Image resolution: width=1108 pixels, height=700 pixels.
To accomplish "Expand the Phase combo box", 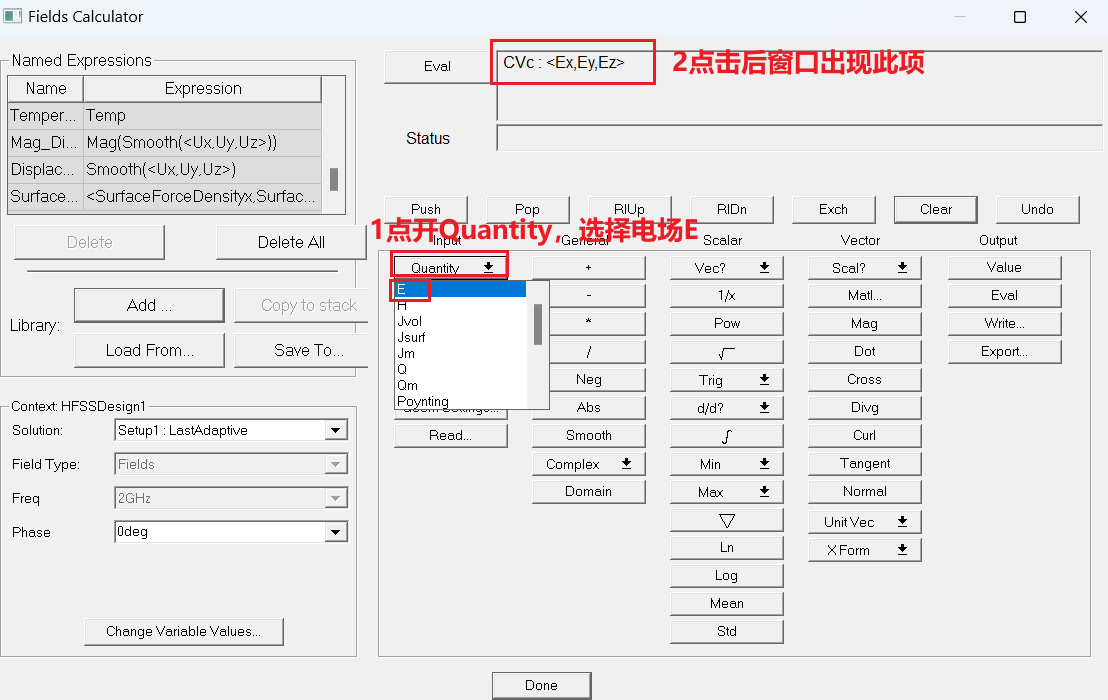I will coord(336,532).
